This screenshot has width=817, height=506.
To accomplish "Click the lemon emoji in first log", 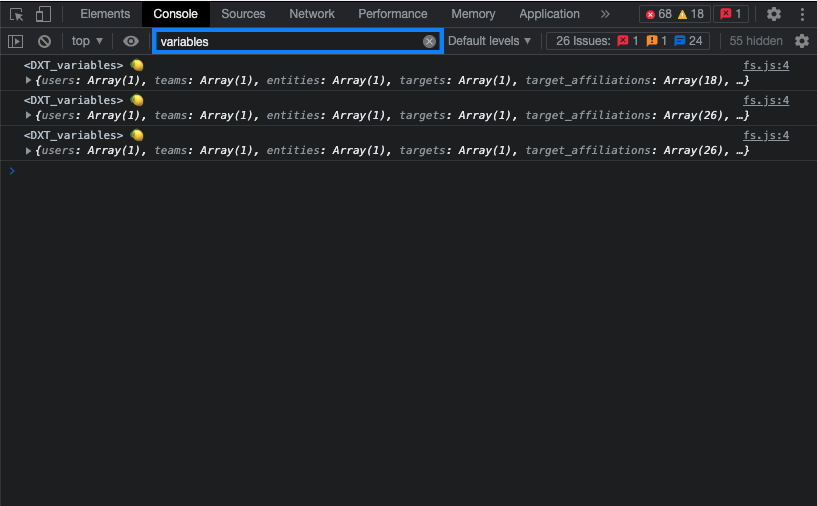I will click(137, 65).
